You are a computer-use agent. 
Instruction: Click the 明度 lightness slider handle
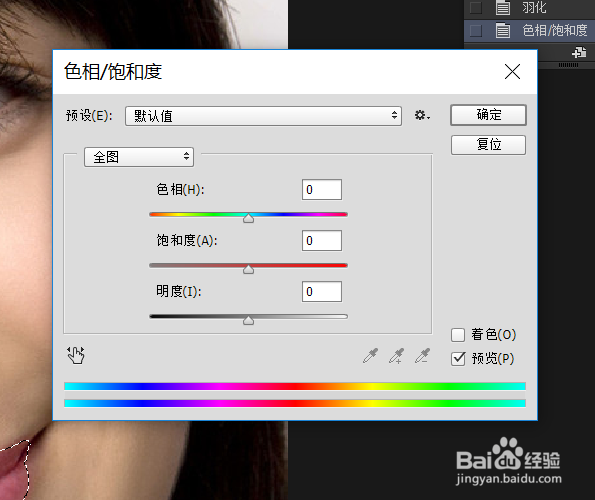(249, 321)
